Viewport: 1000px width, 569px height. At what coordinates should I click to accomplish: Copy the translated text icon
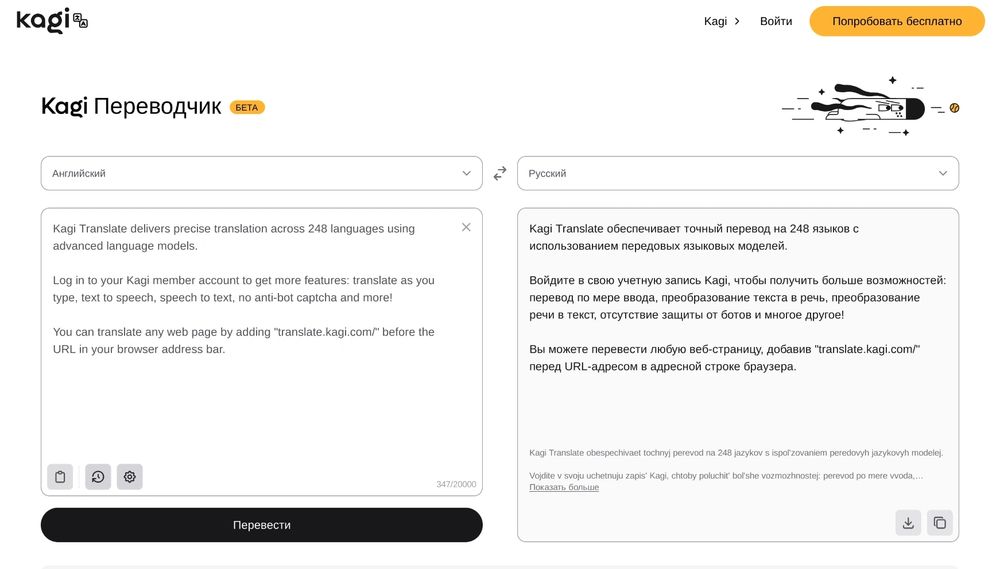coord(939,522)
